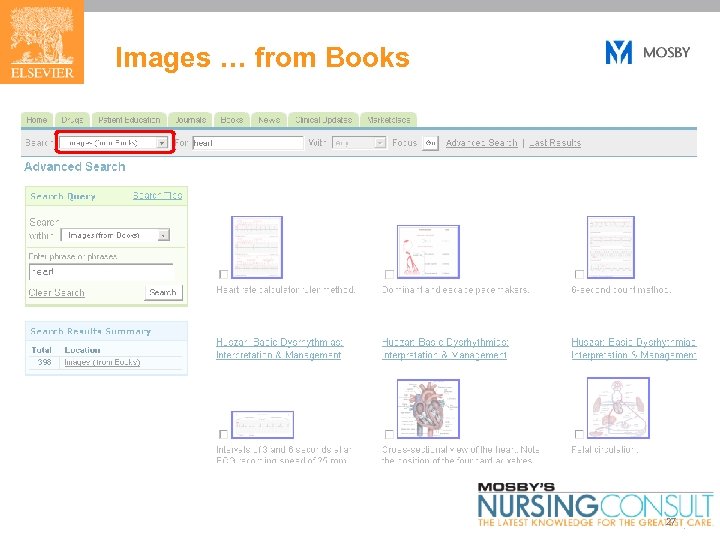Click the Clear Search link
Screen dimensions: 720x540
(x=56, y=292)
